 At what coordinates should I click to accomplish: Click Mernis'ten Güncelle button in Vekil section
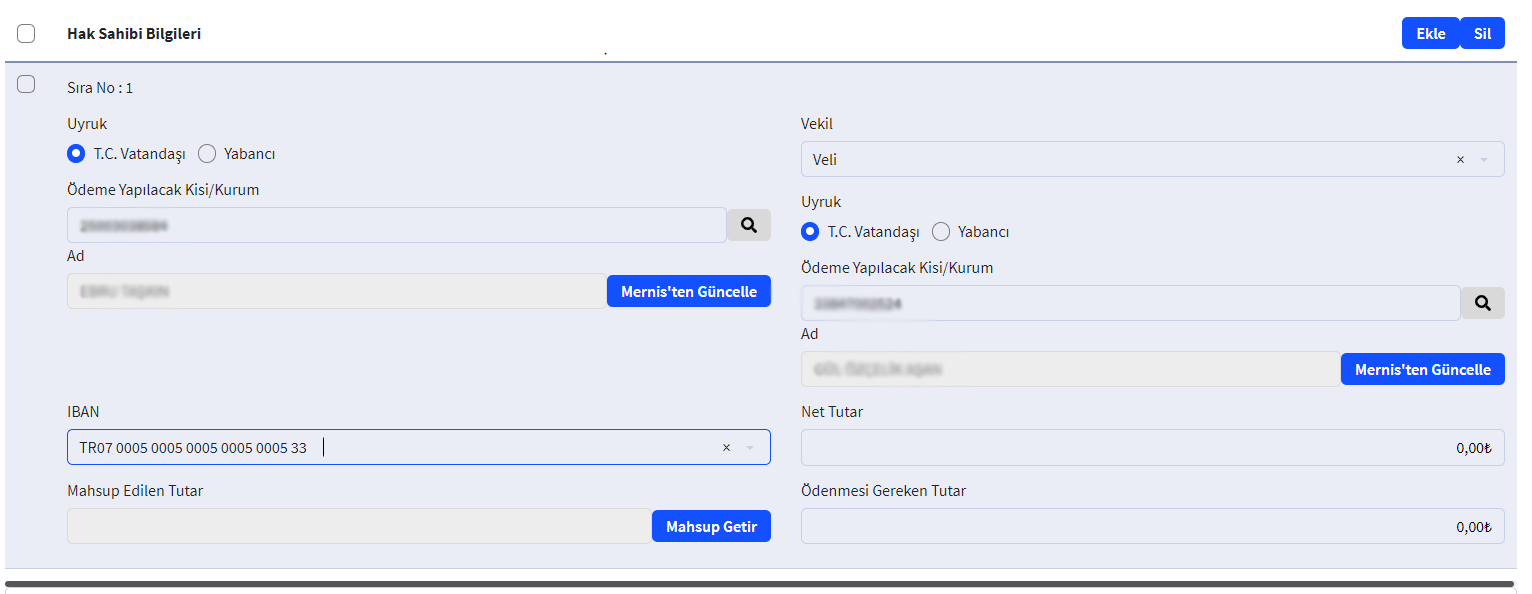click(x=1422, y=370)
